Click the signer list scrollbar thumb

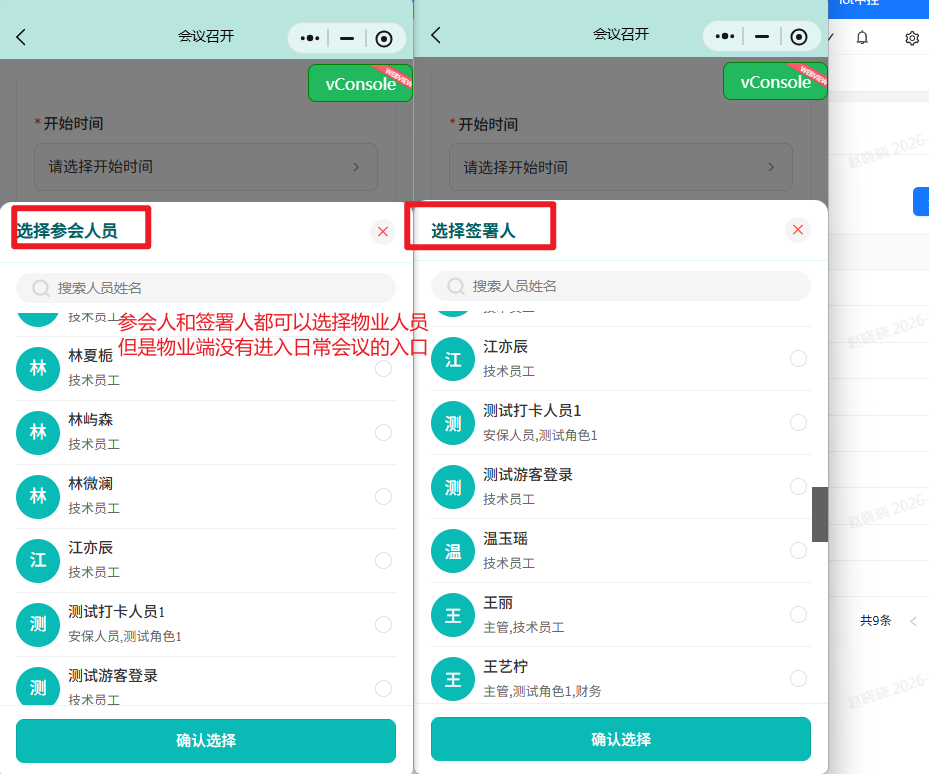[819, 514]
